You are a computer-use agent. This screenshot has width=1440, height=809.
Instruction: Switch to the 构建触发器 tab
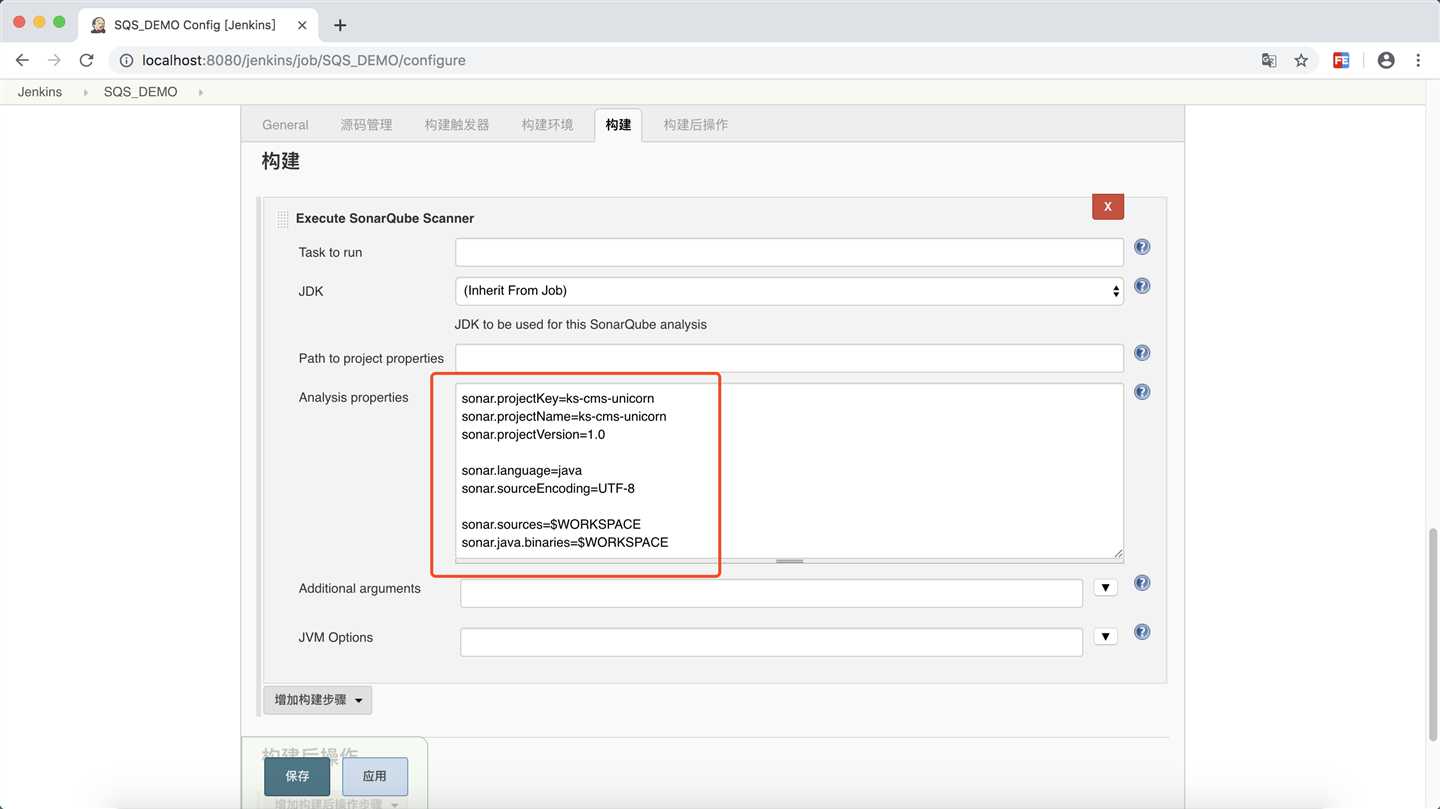[x=457, y=125]
